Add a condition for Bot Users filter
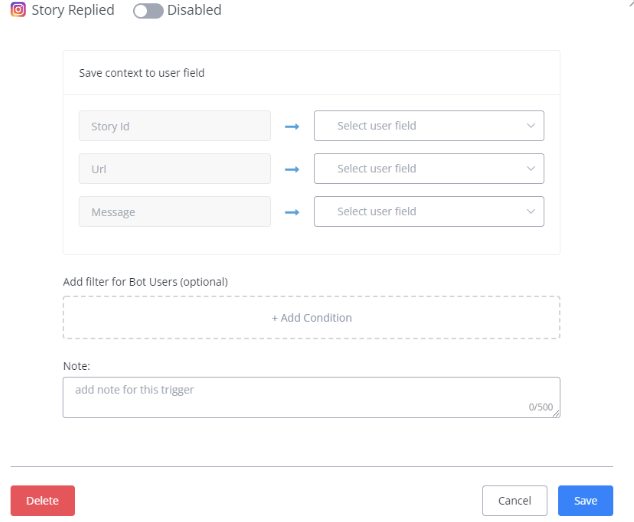The height and width of the screenshot is (522, 634). pos(311,318)
